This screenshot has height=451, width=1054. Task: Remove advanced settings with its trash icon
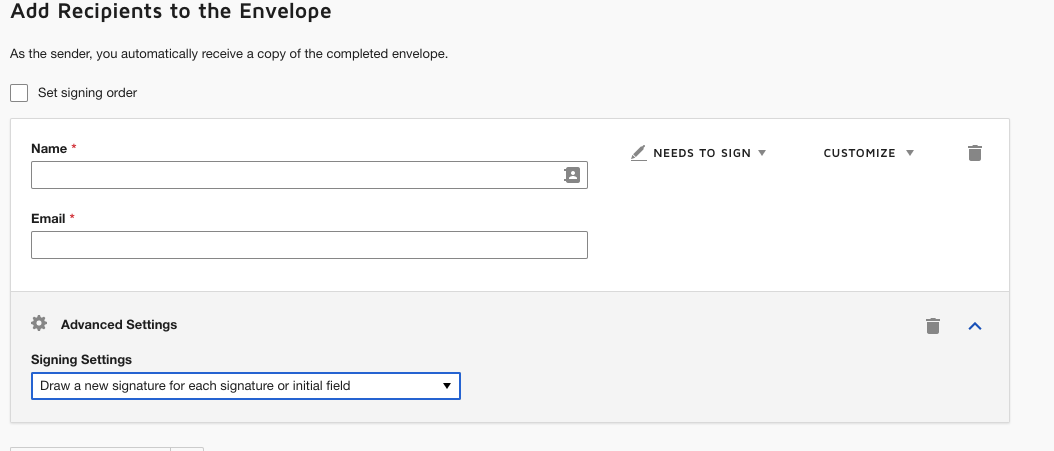click(x=932, y=326)
